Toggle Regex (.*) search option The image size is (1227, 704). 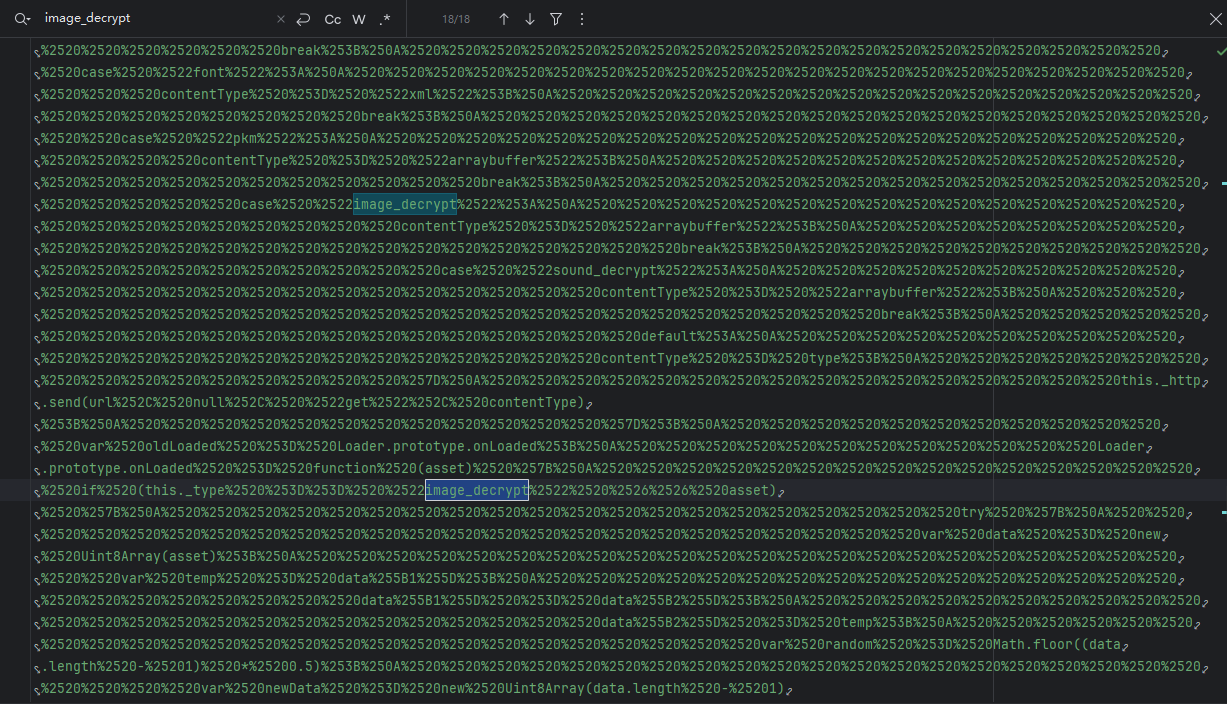coord(385,19)
